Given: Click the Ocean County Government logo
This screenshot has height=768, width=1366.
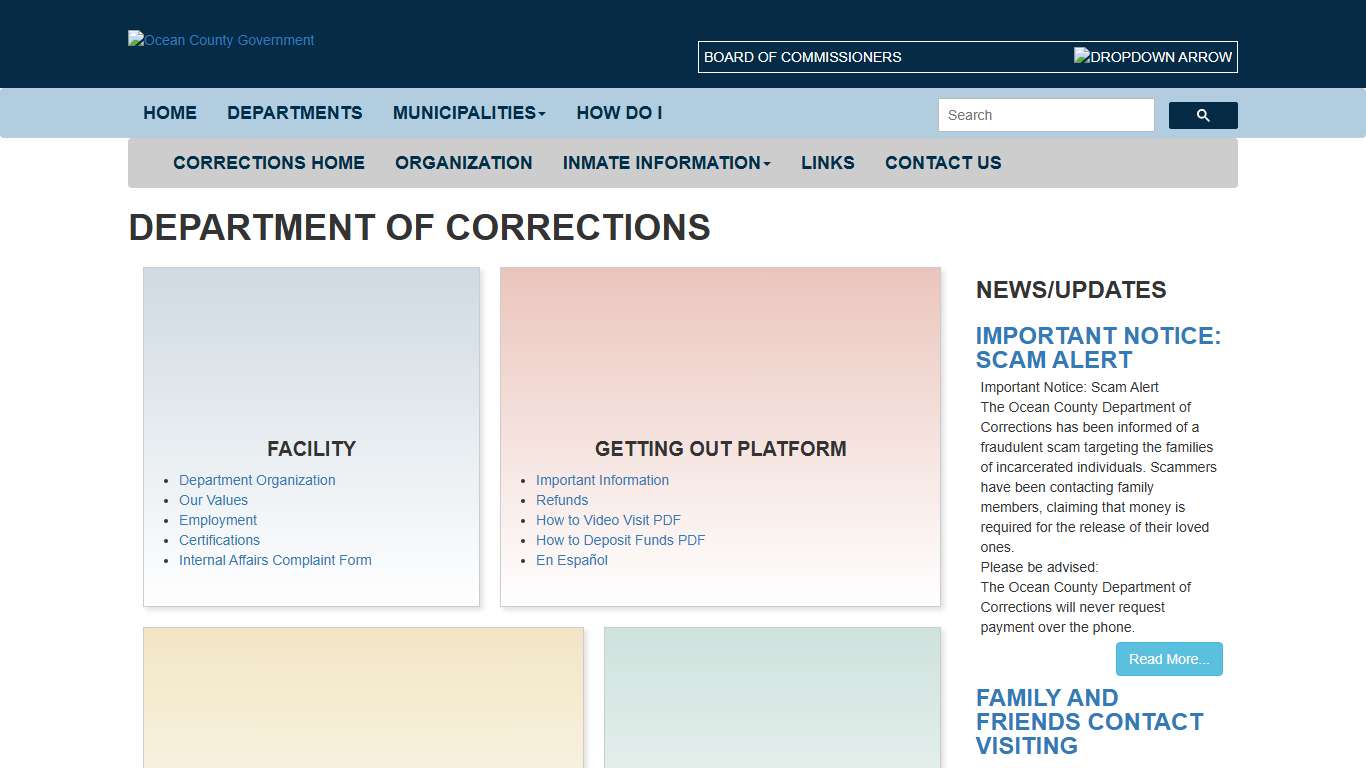Looking at the screenshot, I should 220,40.
